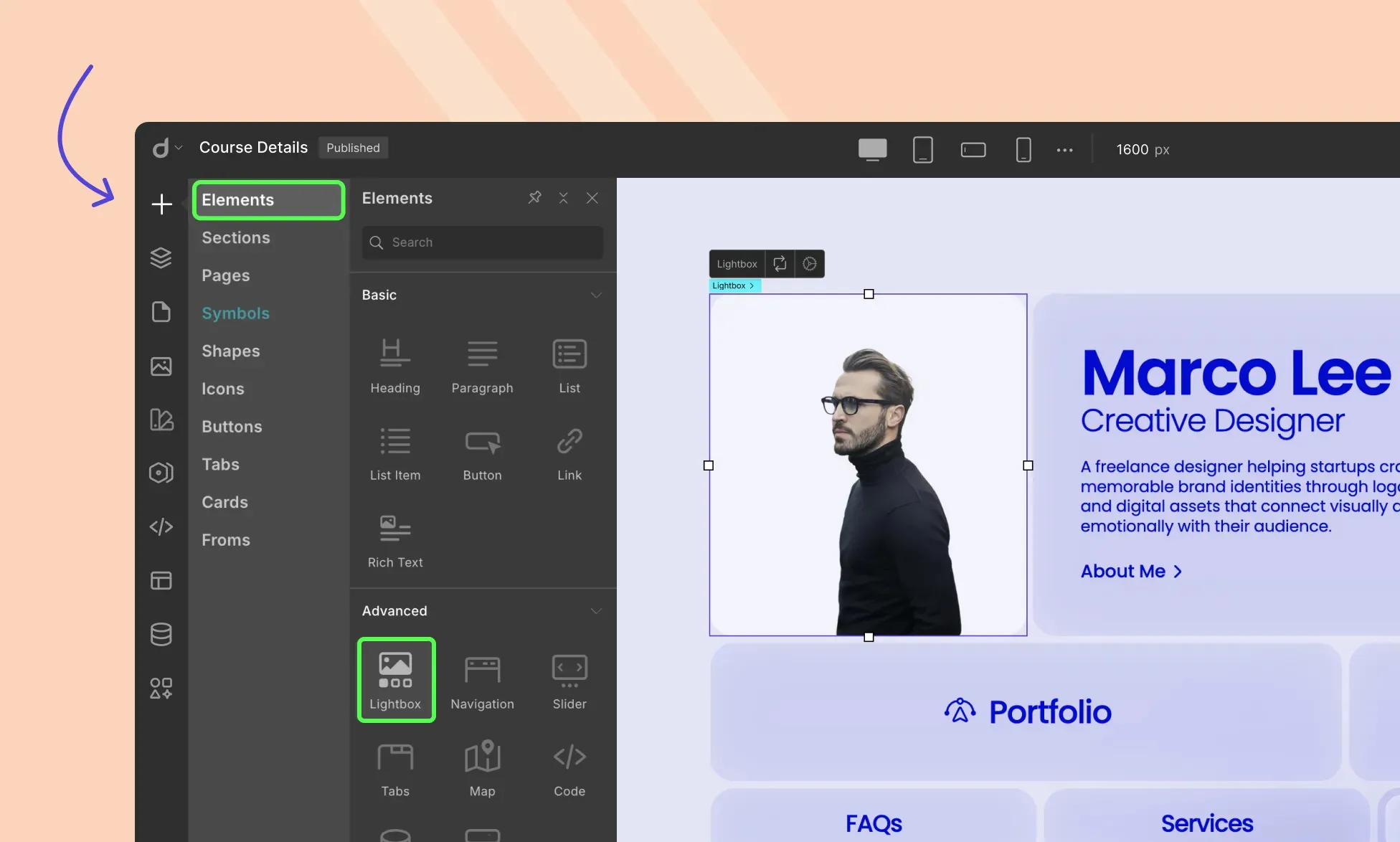Viewport: 1400px width, 842px height.
Task: Open the logo dropdown menu arrow
Action: coord(179,148)
